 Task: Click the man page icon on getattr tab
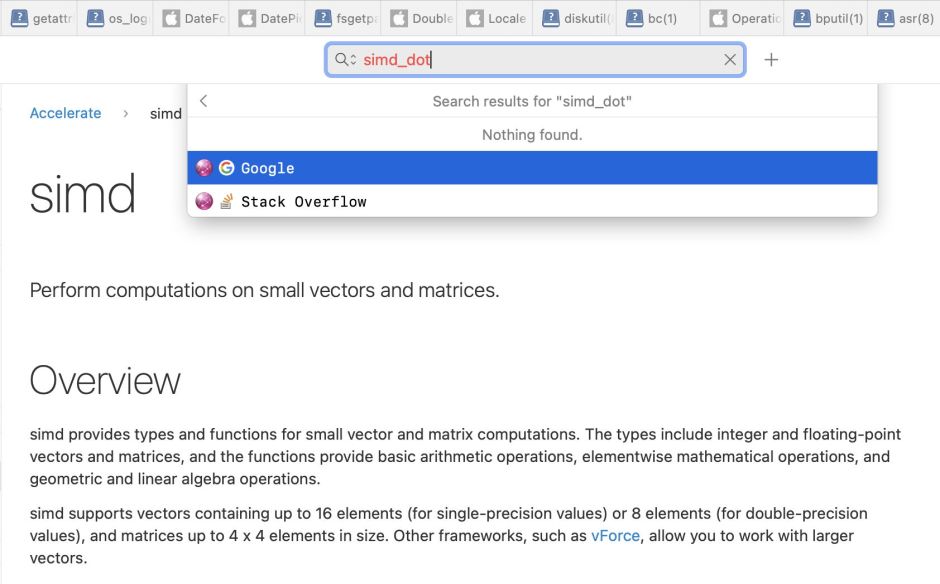coord(19,18)
